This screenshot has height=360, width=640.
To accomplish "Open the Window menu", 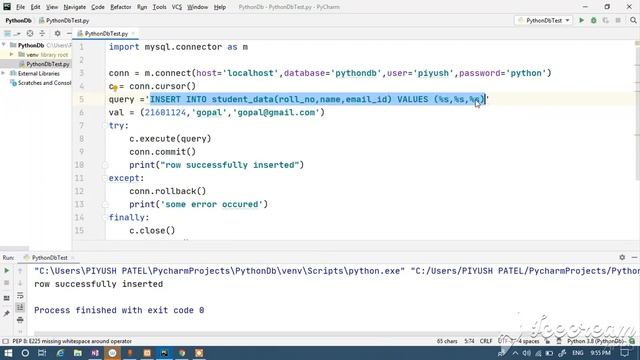I will (x=198, y=7).
